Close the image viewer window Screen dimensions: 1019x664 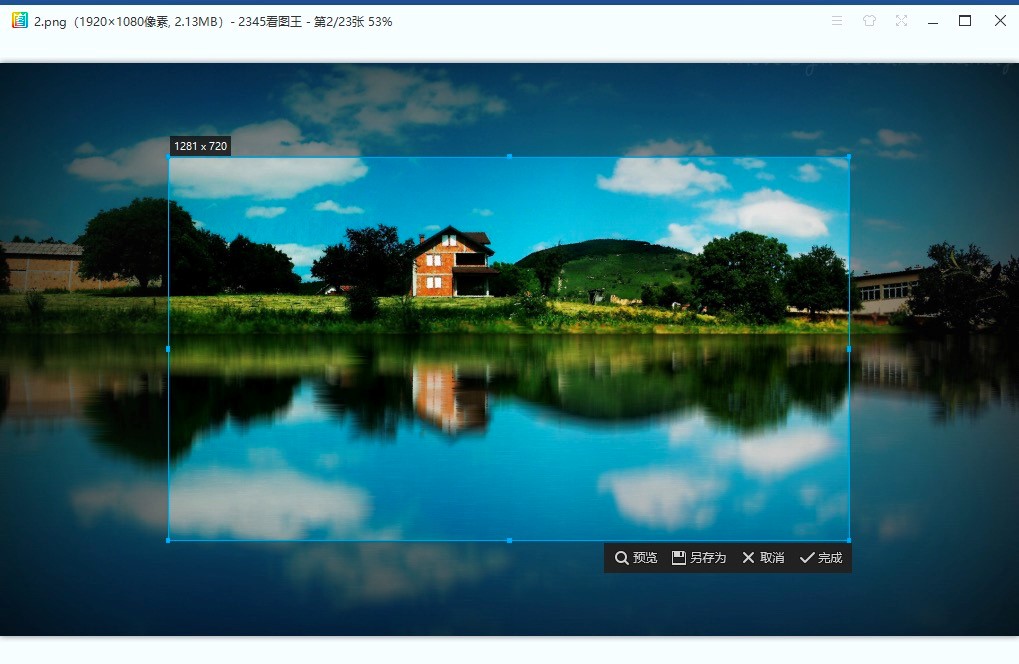pos(1000,21)
